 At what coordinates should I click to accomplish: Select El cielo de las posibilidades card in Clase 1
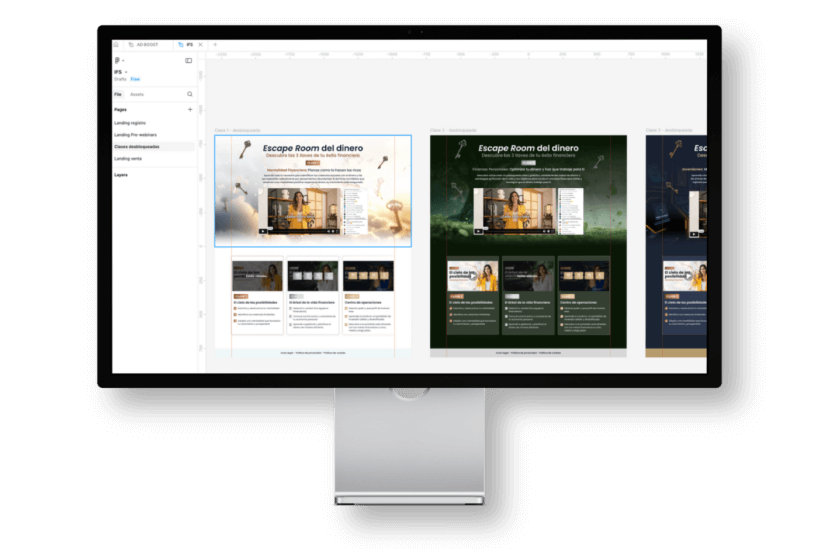(x=257, y=296)
